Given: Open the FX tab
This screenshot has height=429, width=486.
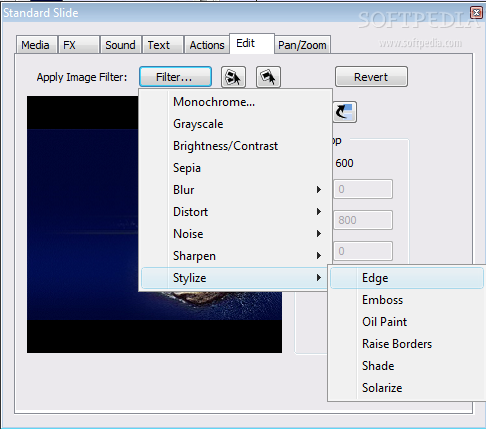Looking at the screenshot, I should (79, 45).
